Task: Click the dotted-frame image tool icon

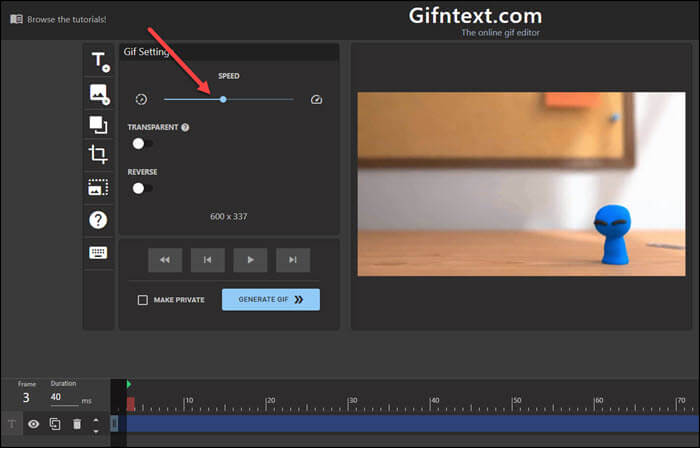Action: [98, 187]
